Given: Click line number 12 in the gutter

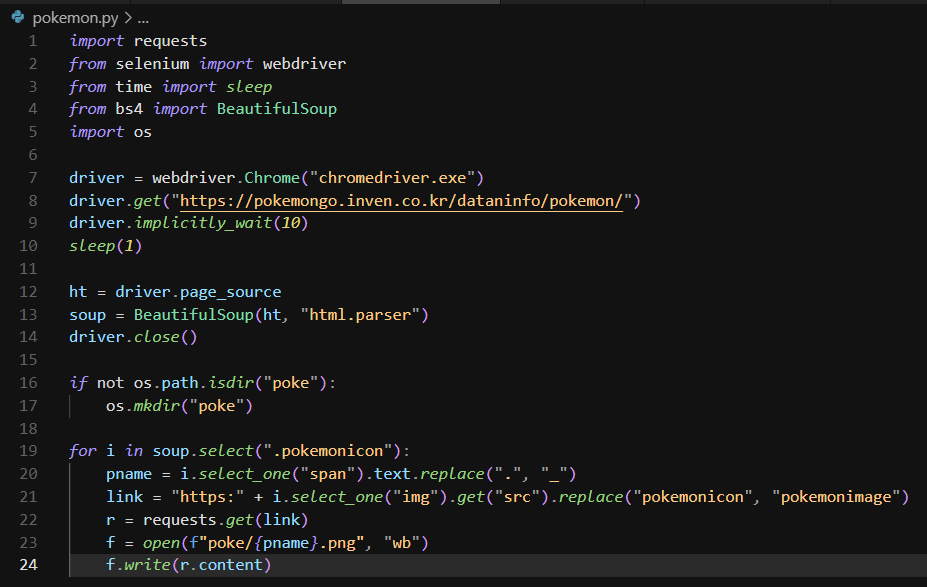Looking at the screenshot, I should 29,292.
